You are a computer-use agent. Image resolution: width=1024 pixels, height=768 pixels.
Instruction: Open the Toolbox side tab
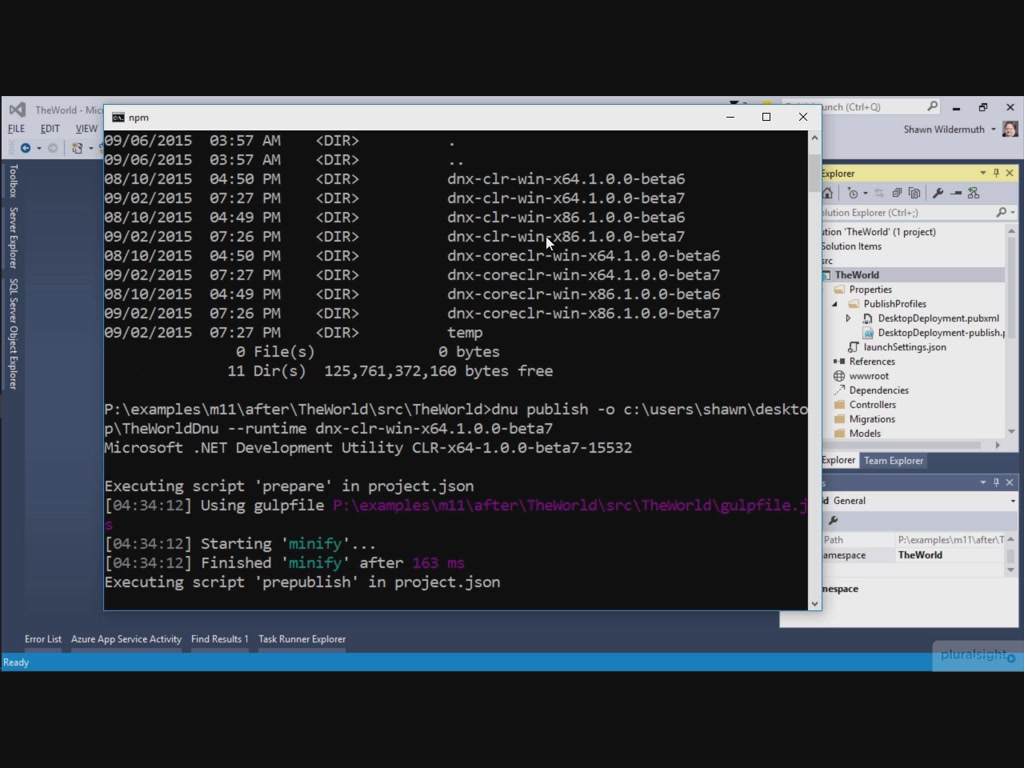click(x=13, y=181)
